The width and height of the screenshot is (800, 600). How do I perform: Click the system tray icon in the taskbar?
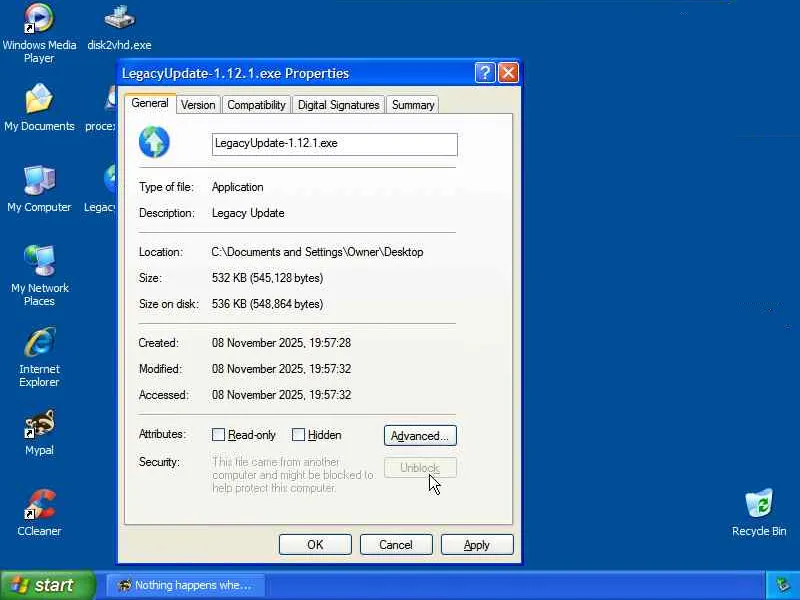(783, 585)
